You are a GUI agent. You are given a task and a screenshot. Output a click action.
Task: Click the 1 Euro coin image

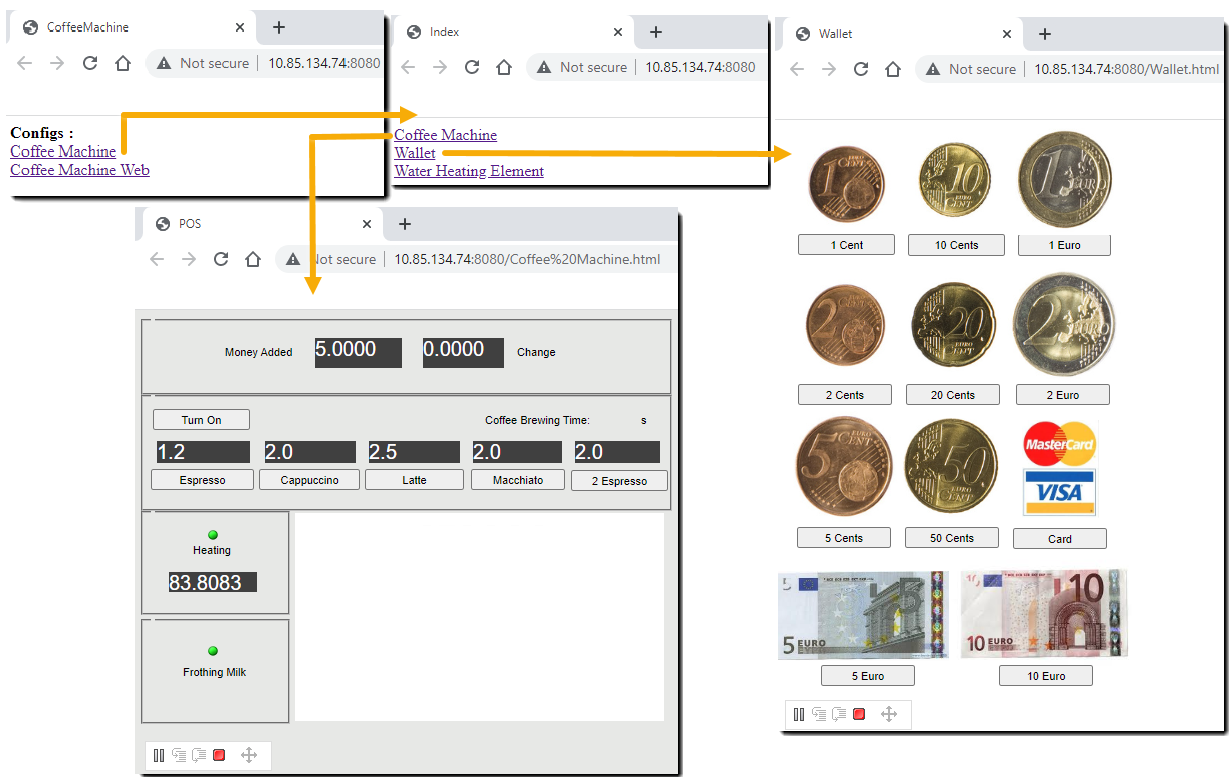(1065, 181)
